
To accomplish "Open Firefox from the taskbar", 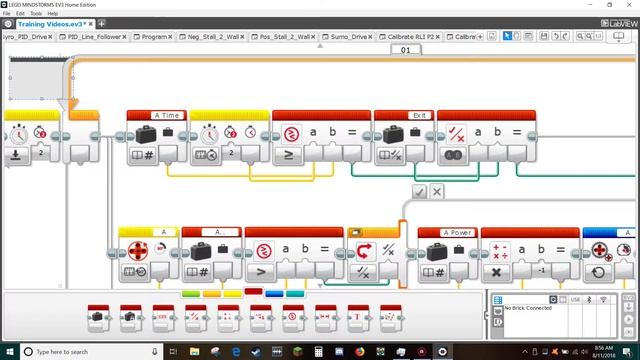I will pos(360,351).
